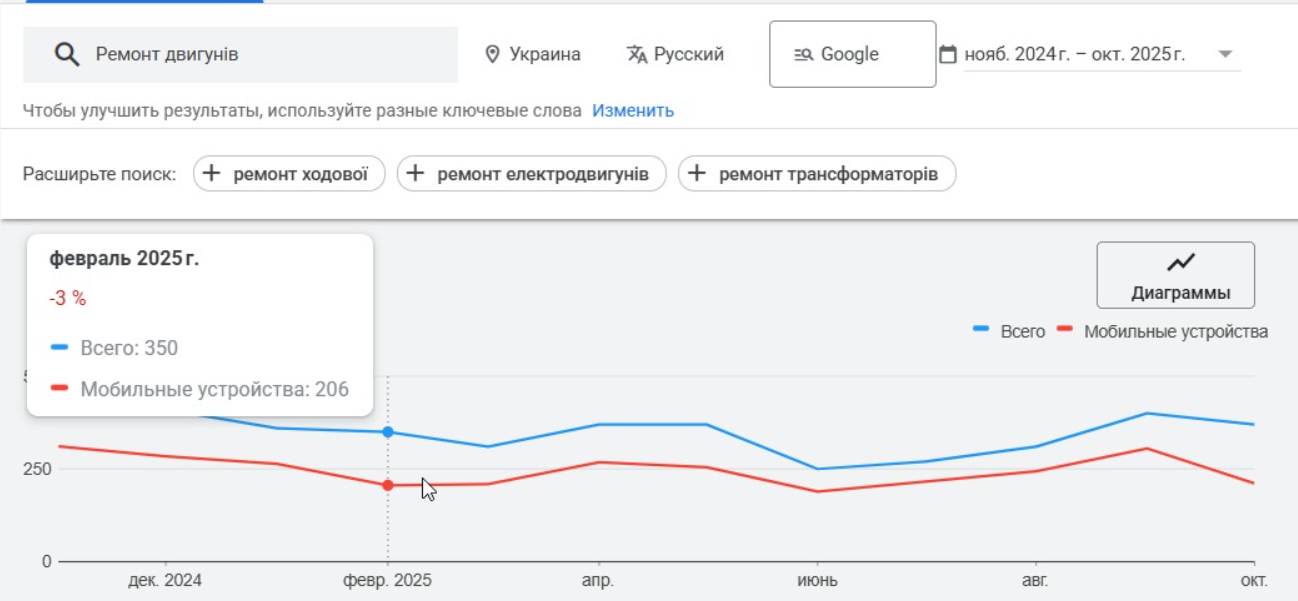Click the calendar icon by date range
This screenshot has width=1298, height=601.
948,54
